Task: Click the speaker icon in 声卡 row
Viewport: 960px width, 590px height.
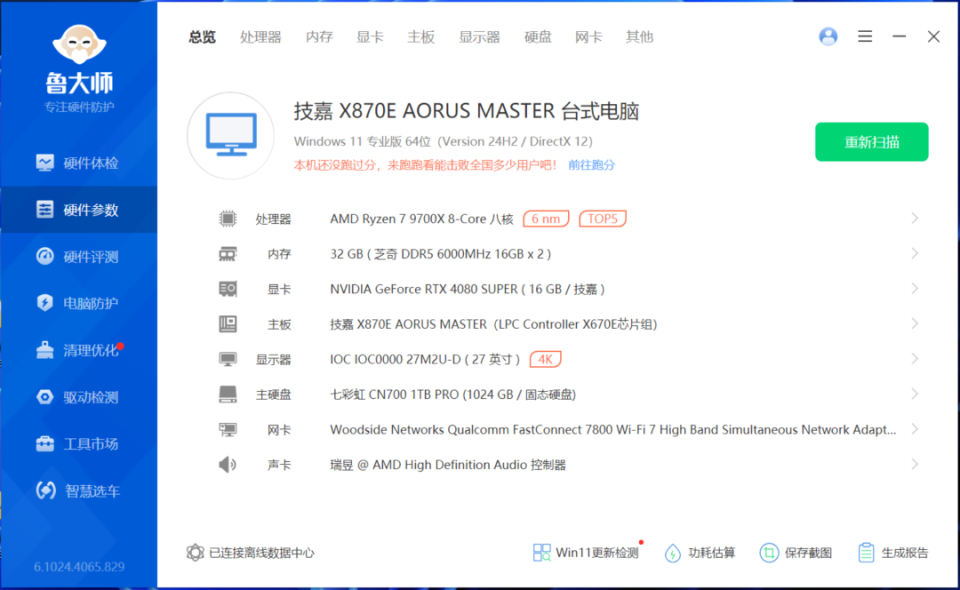Action: click(x=227, y=465)
